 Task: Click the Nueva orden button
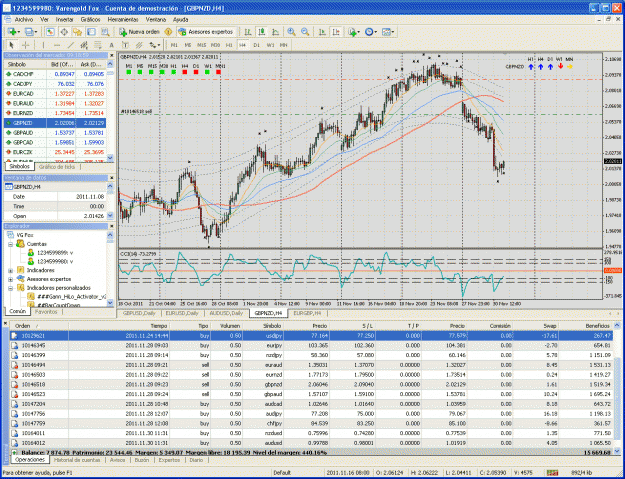140,32
